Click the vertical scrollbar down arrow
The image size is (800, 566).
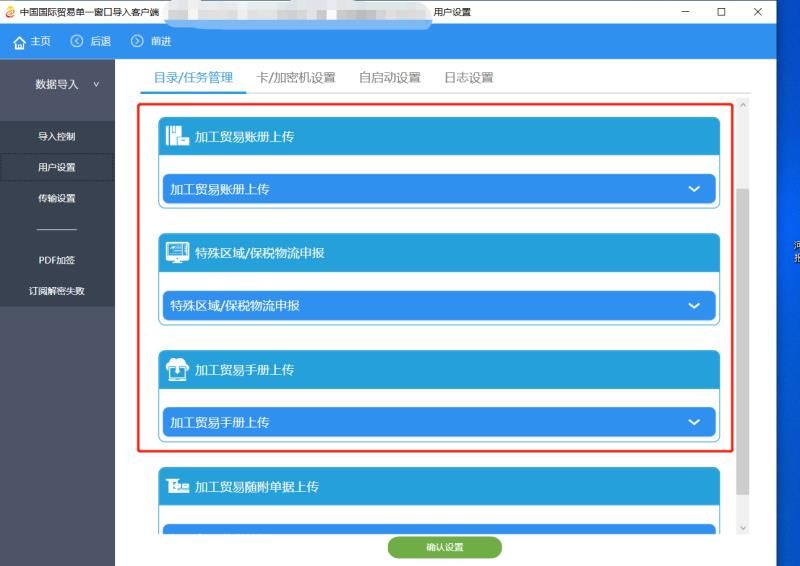[742, 527]
